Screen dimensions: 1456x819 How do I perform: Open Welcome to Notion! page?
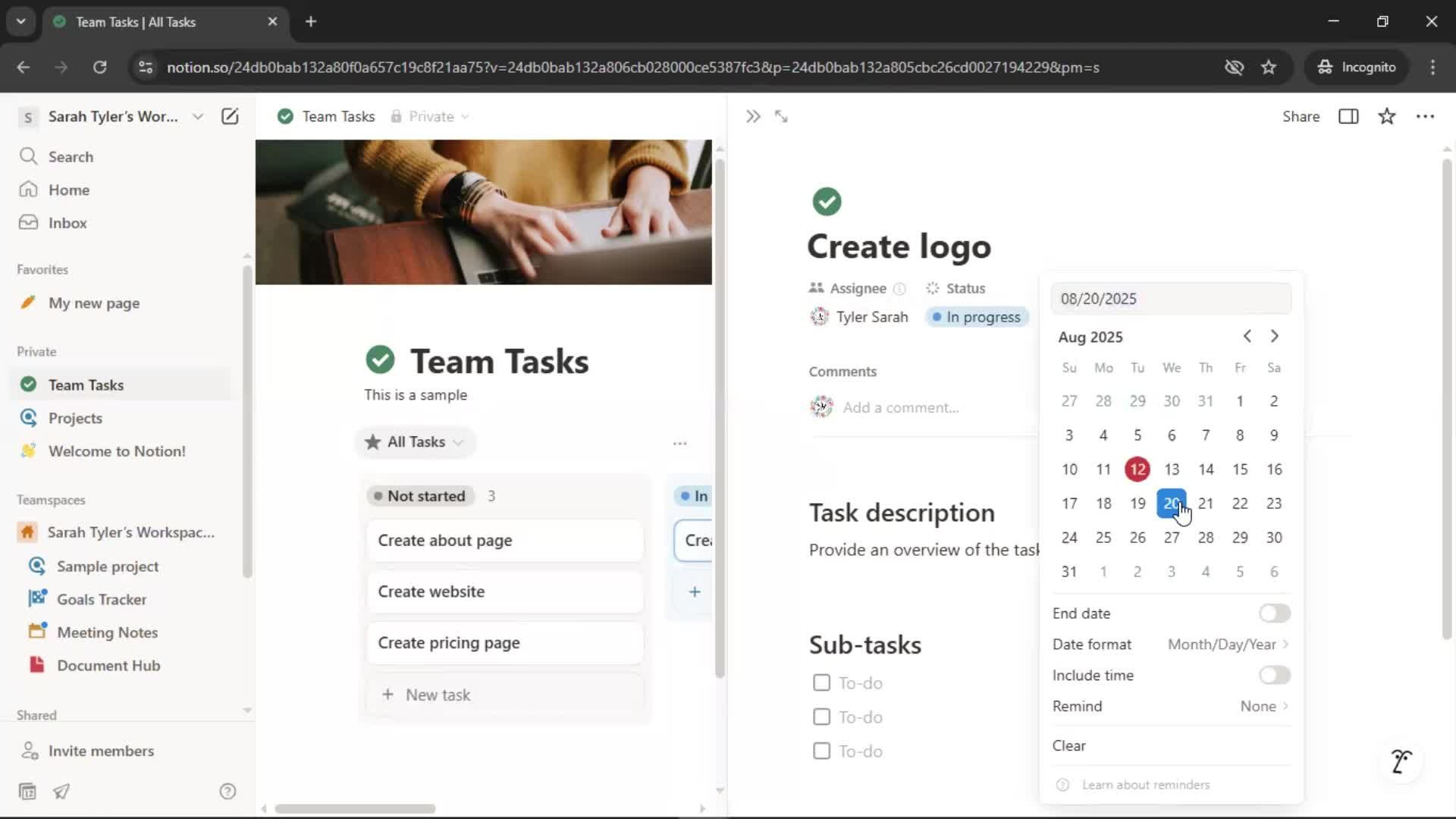click(117, 451)
